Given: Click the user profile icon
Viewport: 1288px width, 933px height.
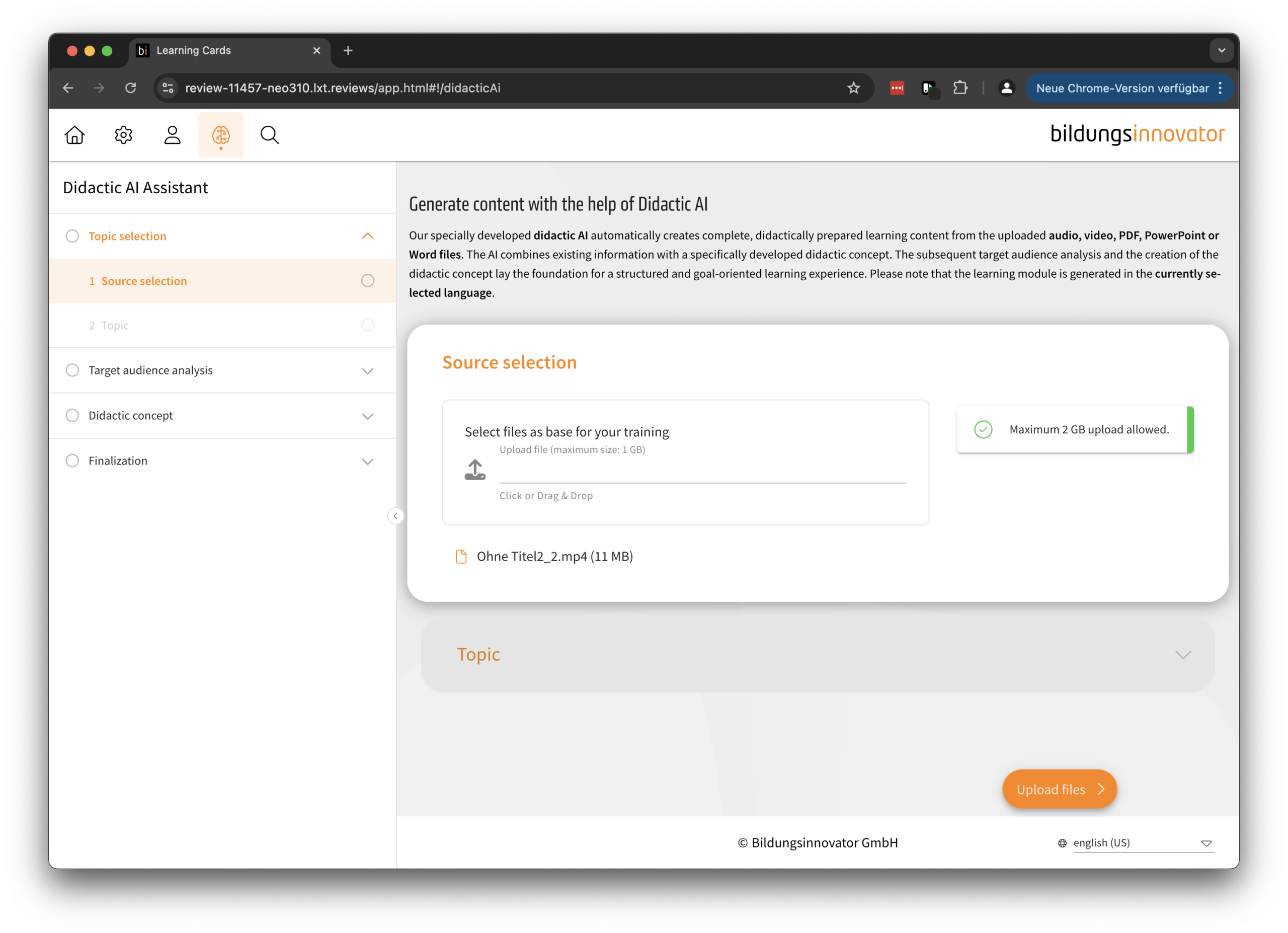Looking at the screenshot, I should point(172,134).
